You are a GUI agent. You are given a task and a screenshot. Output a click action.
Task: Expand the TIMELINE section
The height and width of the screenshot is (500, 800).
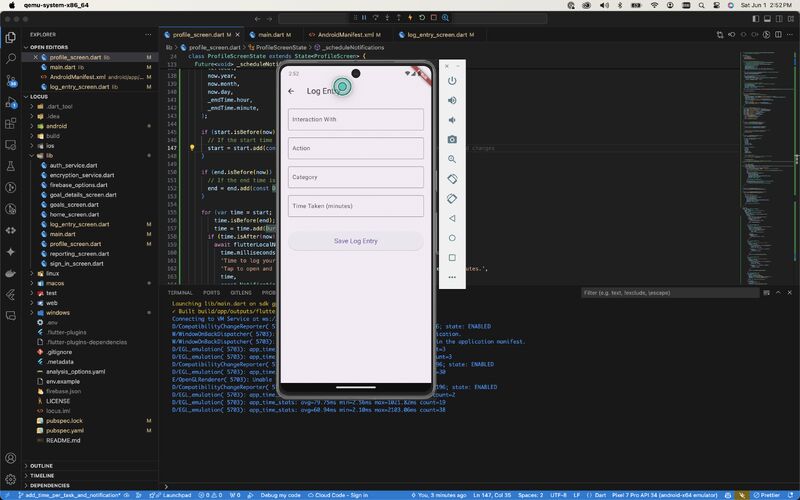coord(42,475)
